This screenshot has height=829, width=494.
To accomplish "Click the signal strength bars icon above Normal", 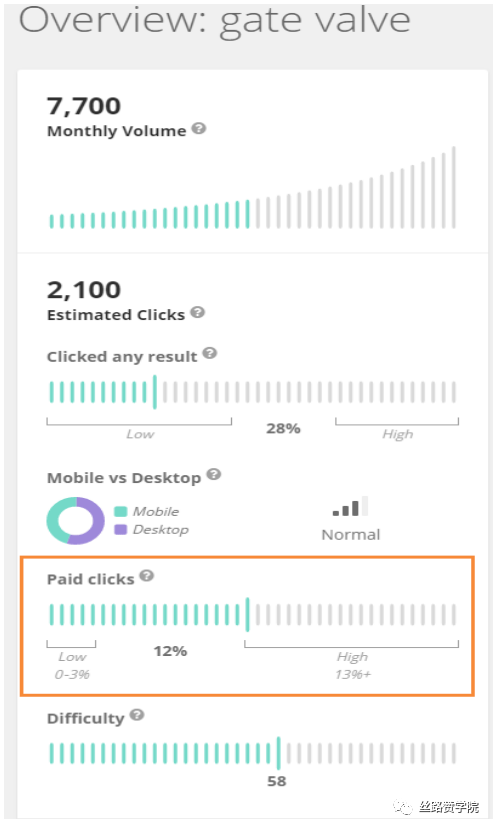I will click(350, 506).
